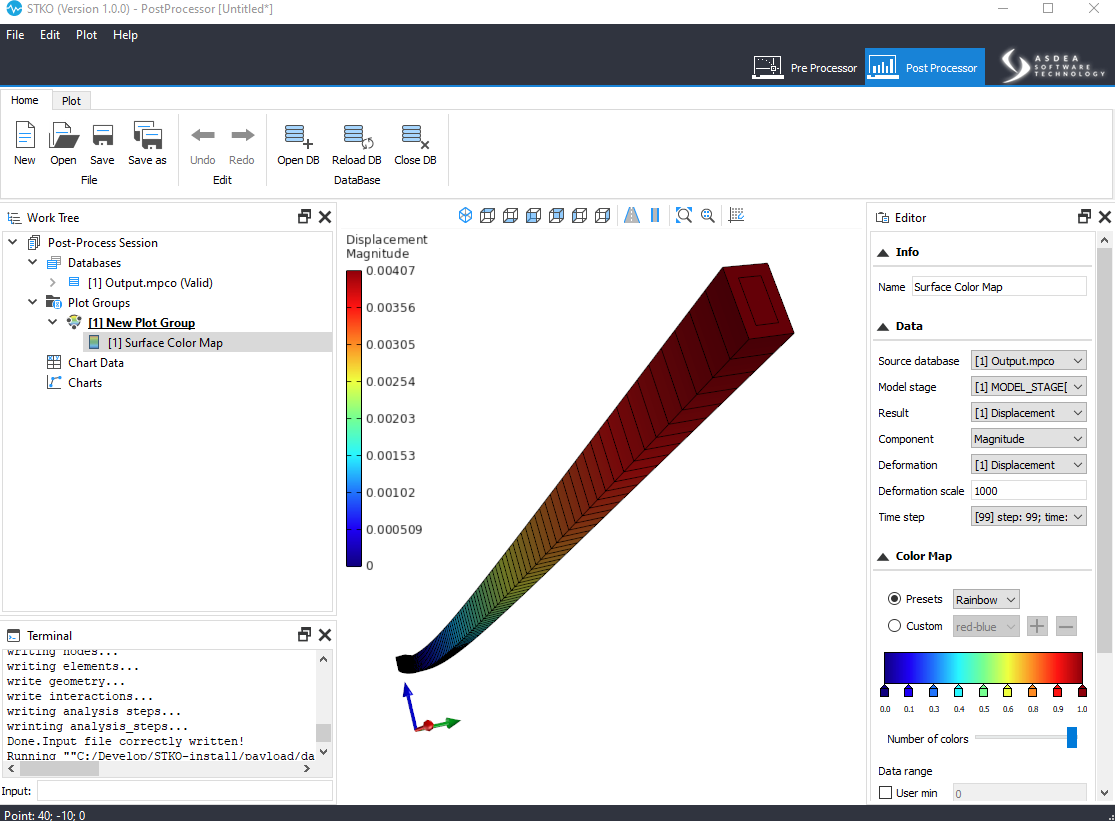Float the Editor panel
Image resolution: width=1115 pixels, height=821 pixels.
click(1084, 217)
